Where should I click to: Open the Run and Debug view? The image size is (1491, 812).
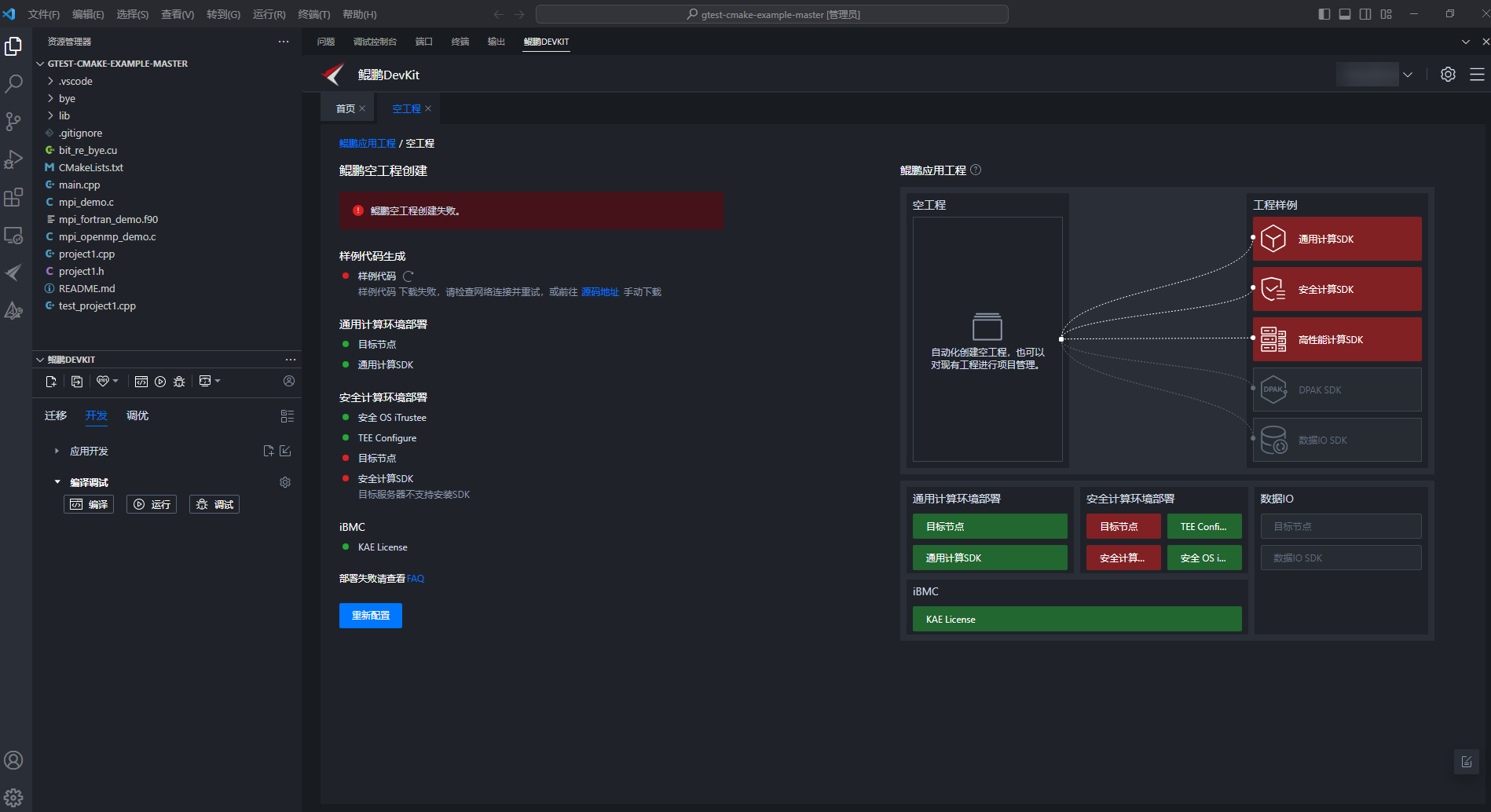point(13,159)
